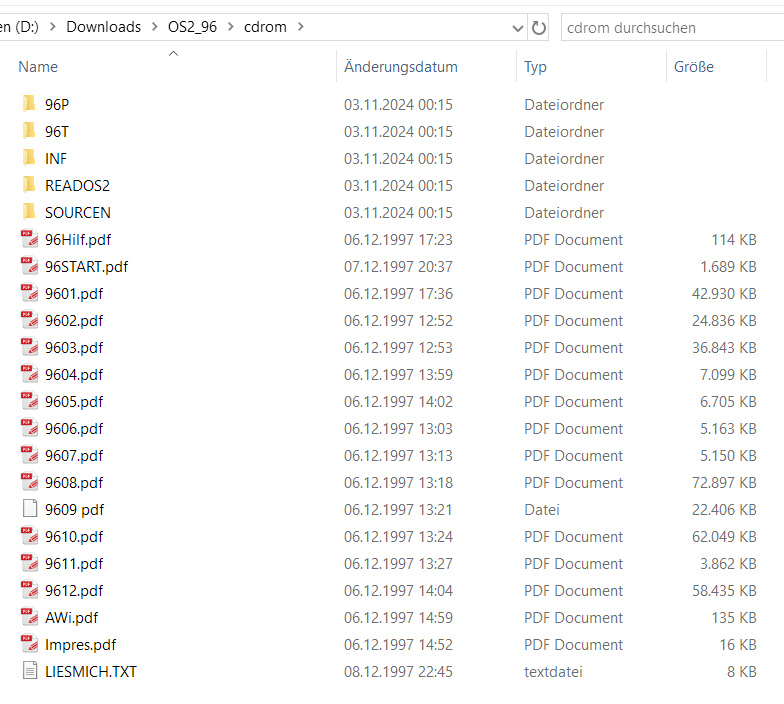This screenshot has height=704, width=784.
Task: Click the PDF icon of 9610.pdf
Action: 30,536
